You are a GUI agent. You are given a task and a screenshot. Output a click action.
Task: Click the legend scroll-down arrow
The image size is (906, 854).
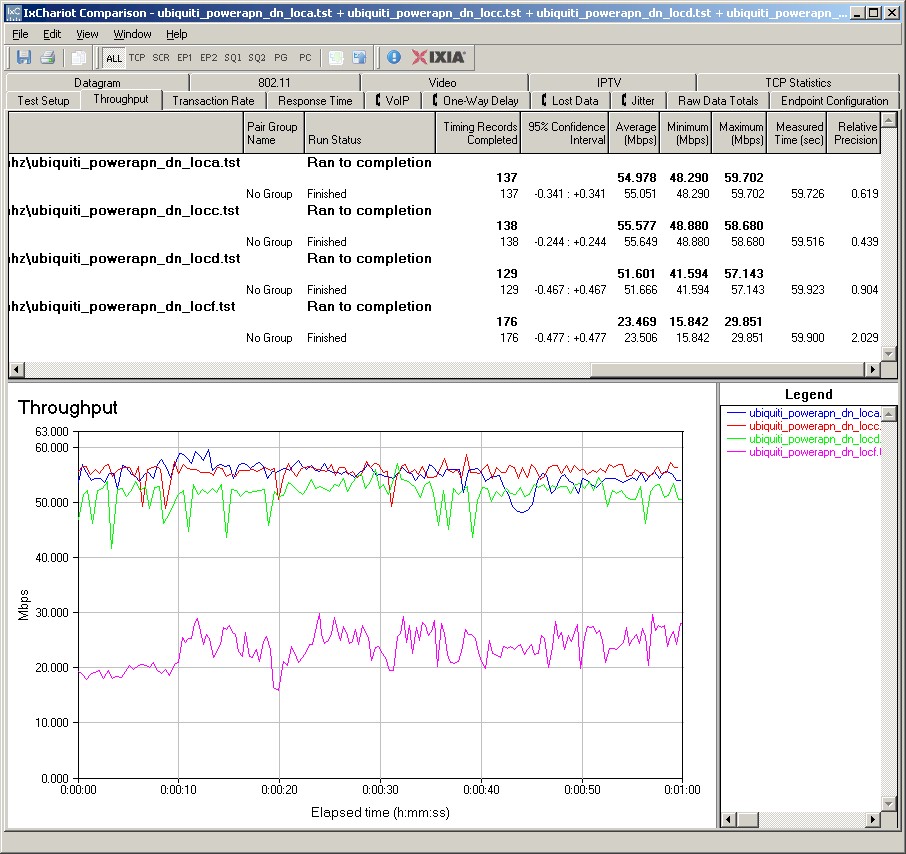tap(889, 804)
